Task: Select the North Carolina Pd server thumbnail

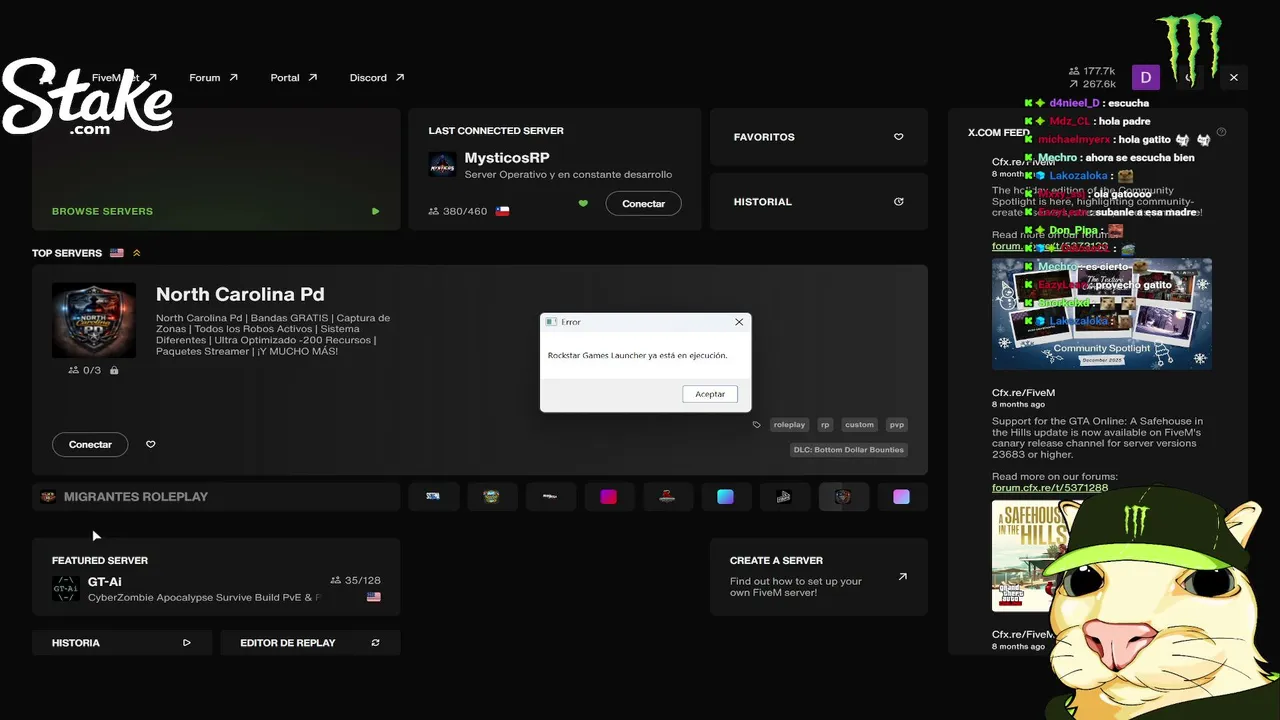Action: pos(94,320)
